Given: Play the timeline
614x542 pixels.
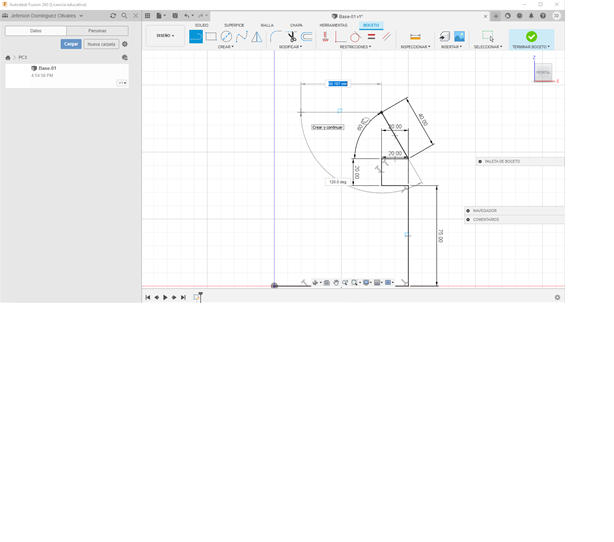Looking at the screenshot, I should [x=165, y=298].
